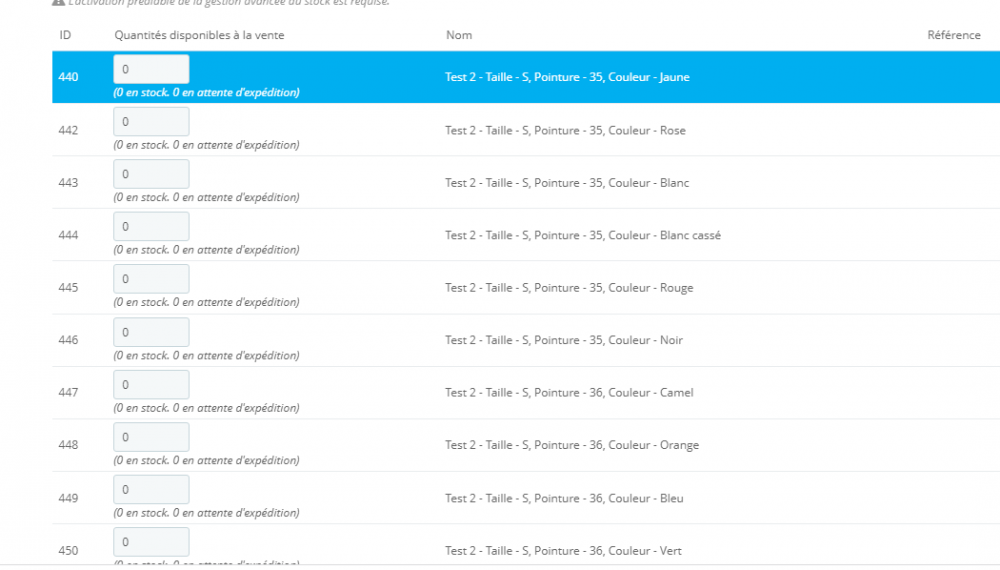The image size is (1000, 570).
Task: Click the quantity field for ID 444
Action: pos(151,227)
